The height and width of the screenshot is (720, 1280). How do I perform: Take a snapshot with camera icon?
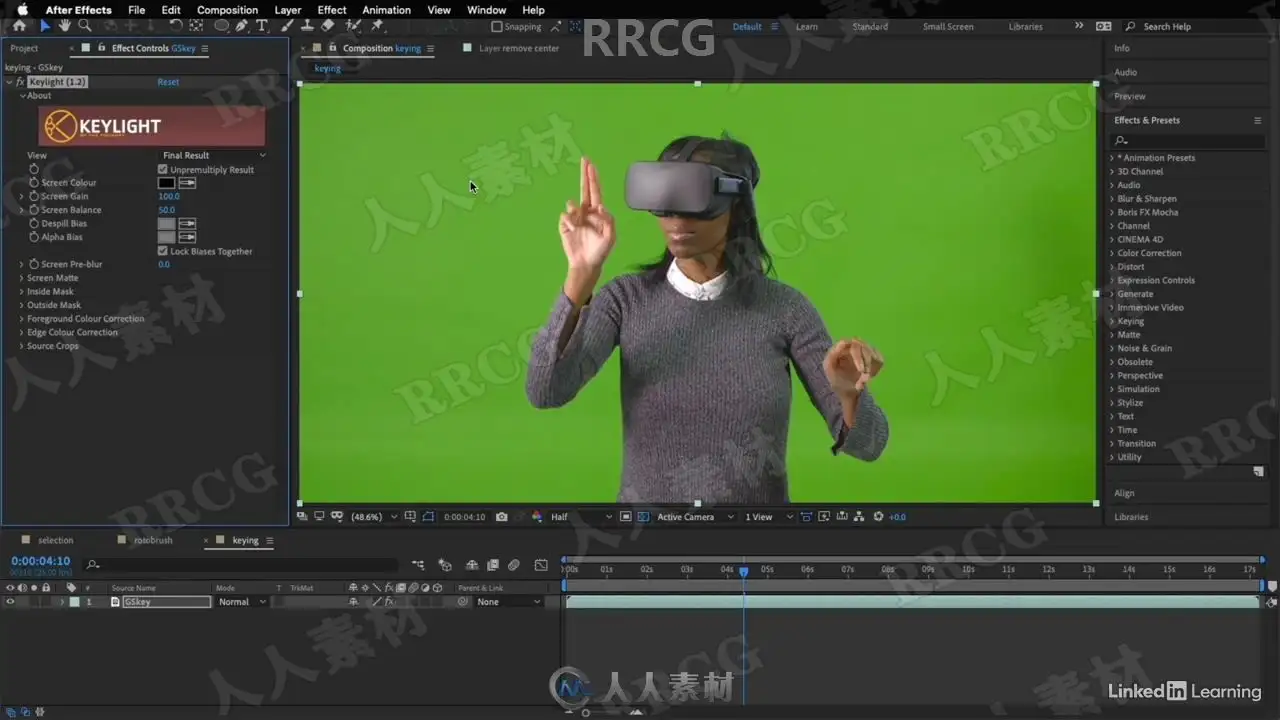(502, 517)
